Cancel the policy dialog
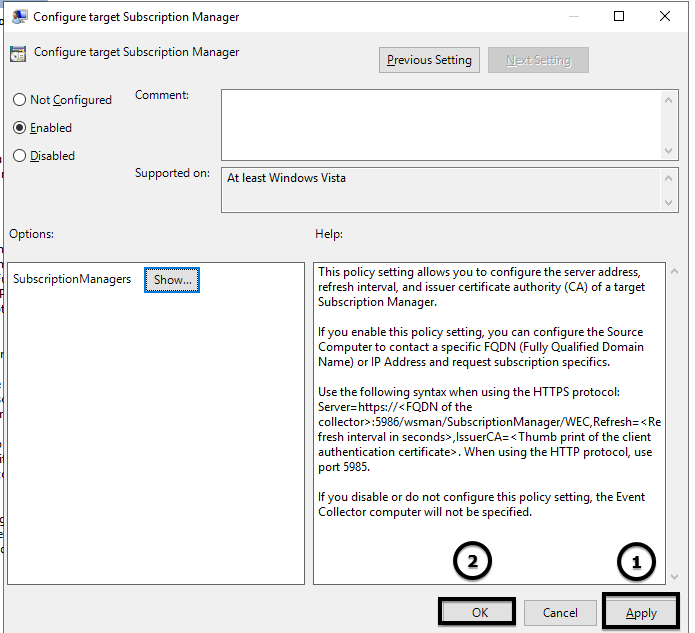The image size is (695, 633). pos(560,613)
